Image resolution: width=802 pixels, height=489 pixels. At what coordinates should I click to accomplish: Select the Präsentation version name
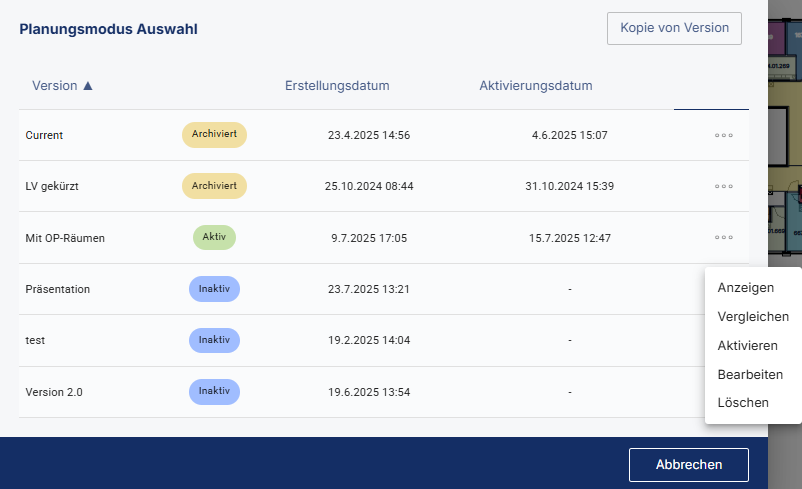[x=58, y=289]
